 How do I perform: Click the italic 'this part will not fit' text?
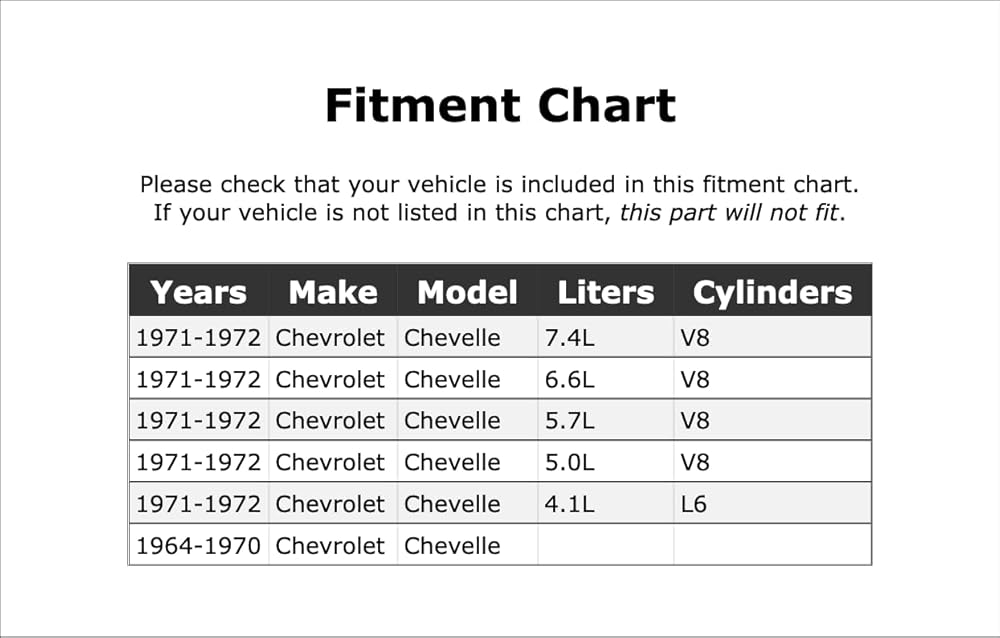click(728, 212)
